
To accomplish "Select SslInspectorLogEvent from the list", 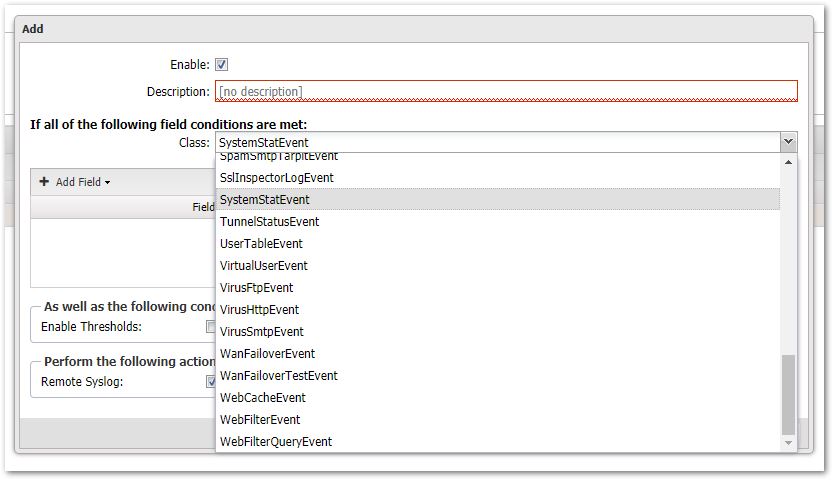I will point(277,178).
